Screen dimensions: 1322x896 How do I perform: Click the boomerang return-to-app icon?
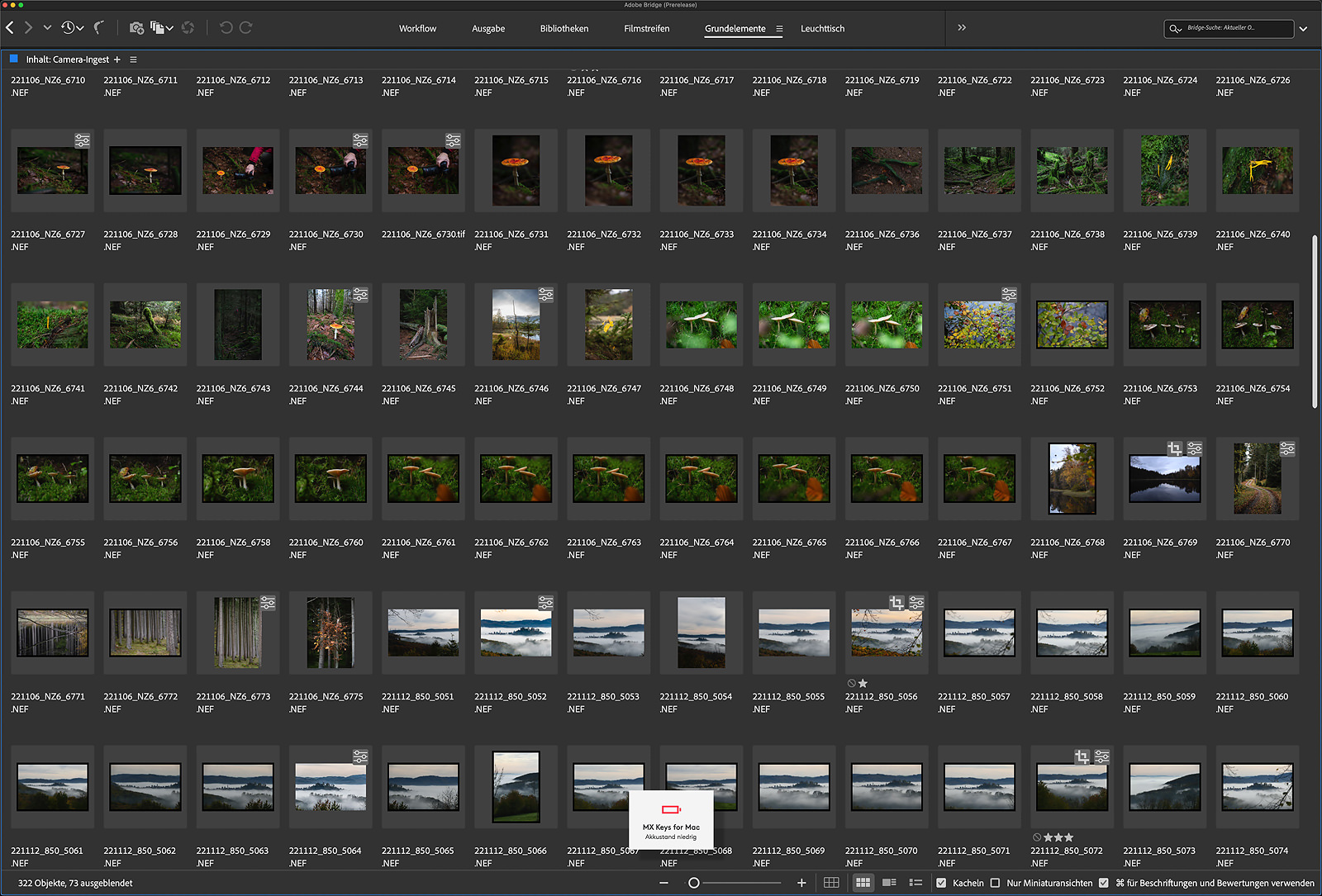pyautogui.click(x=99, y=28)
